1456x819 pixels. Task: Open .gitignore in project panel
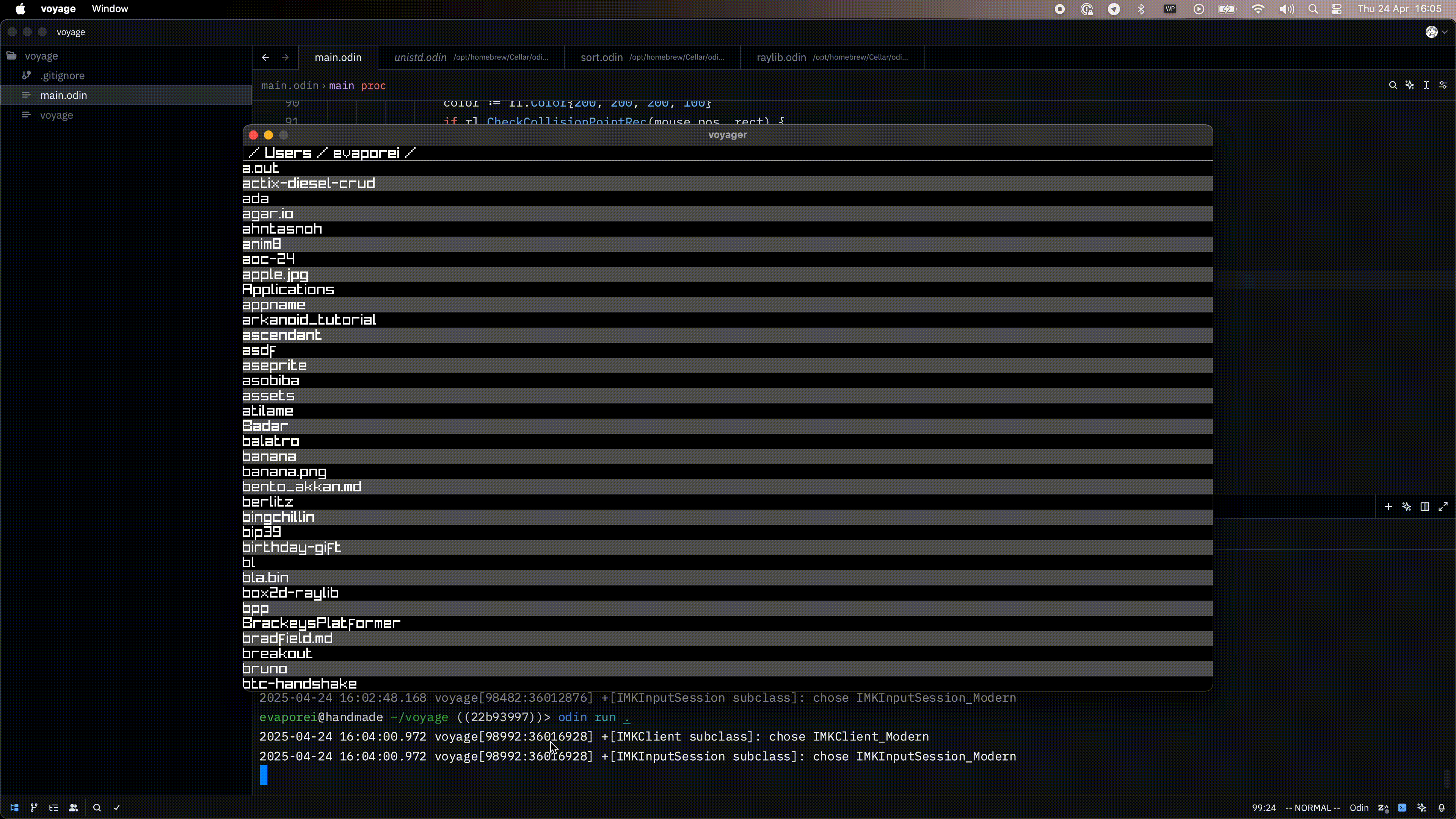click(126, 76)
